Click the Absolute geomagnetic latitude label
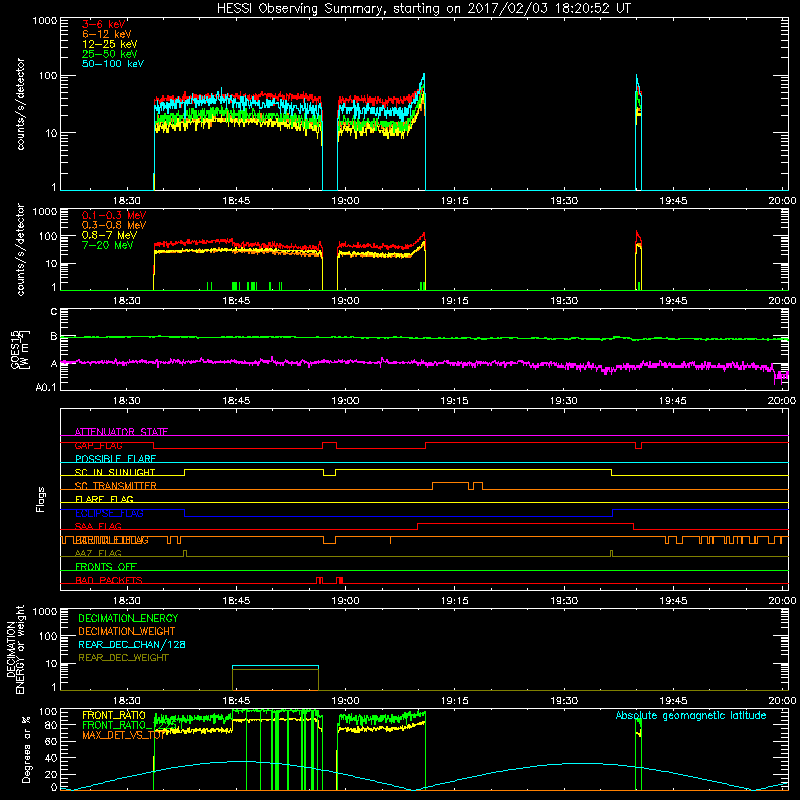The width and height of the screenshot is (800, 800). point(691,715)
